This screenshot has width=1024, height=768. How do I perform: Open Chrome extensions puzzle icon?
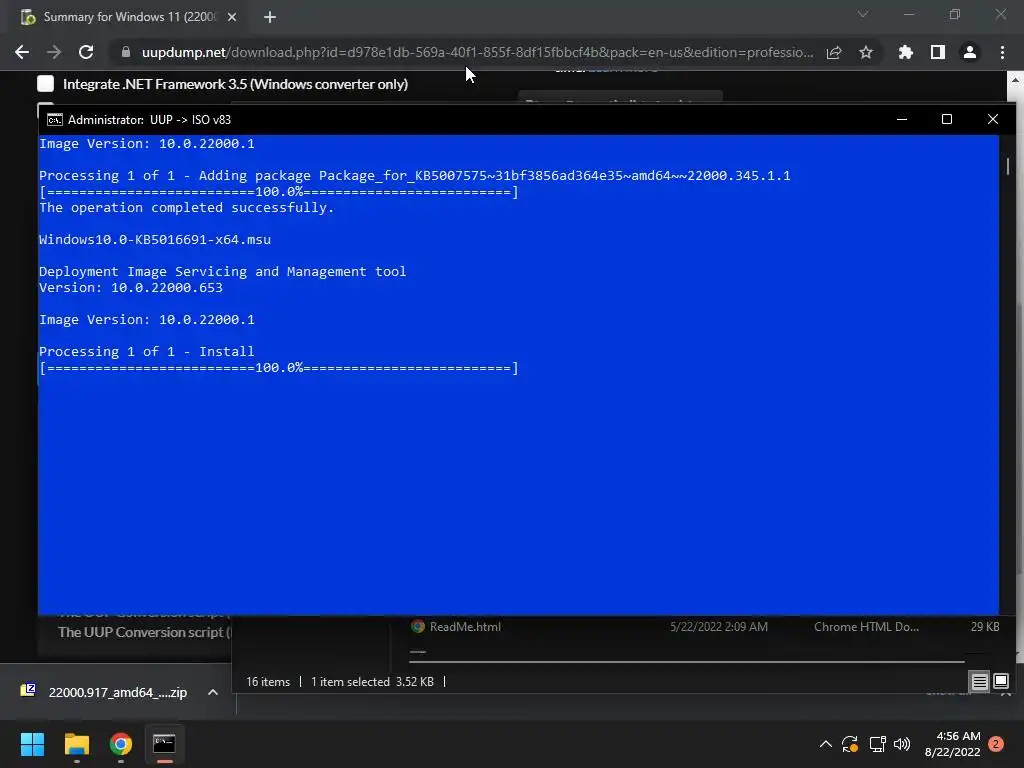coord(905,52)
